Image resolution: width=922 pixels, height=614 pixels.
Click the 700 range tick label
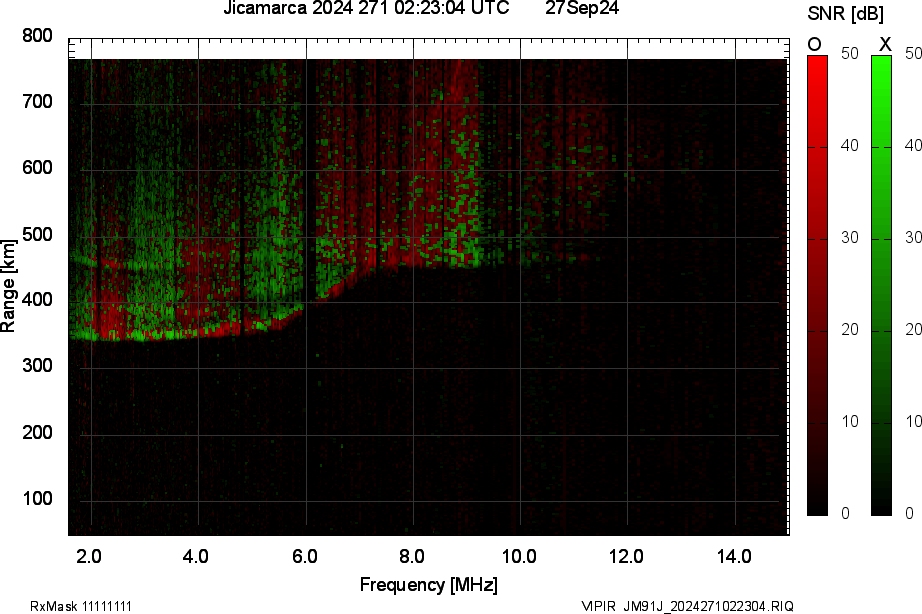tap(37, 102)
